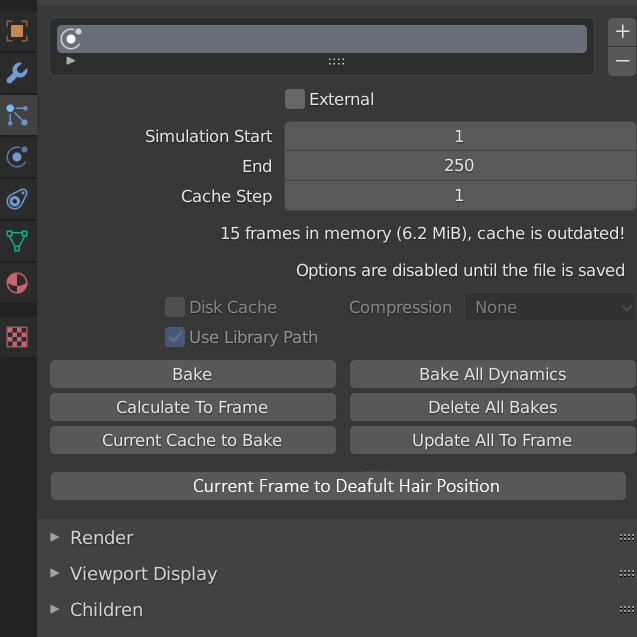This screenshot has height=637, width=637.
Task: Click Delete All Bakes
Action: coord(493,407)
